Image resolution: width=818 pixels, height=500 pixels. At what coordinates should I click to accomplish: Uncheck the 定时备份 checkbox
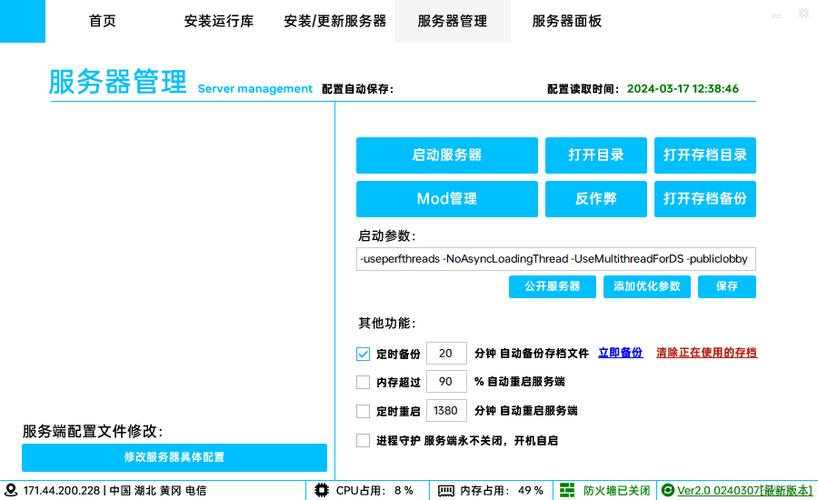pos(363,354)
